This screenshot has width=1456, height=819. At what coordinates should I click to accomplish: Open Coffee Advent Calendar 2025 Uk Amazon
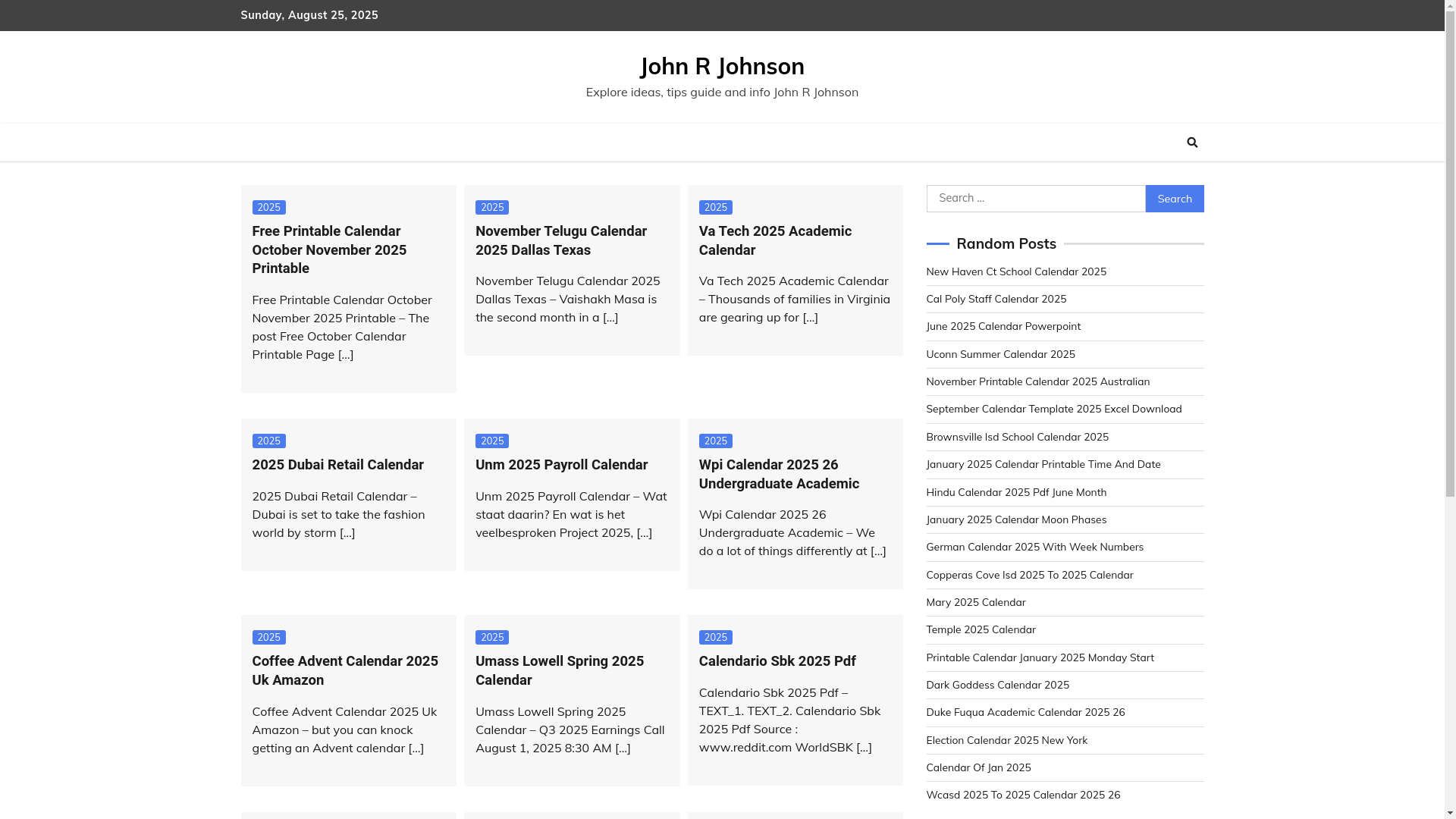(345, 670)
